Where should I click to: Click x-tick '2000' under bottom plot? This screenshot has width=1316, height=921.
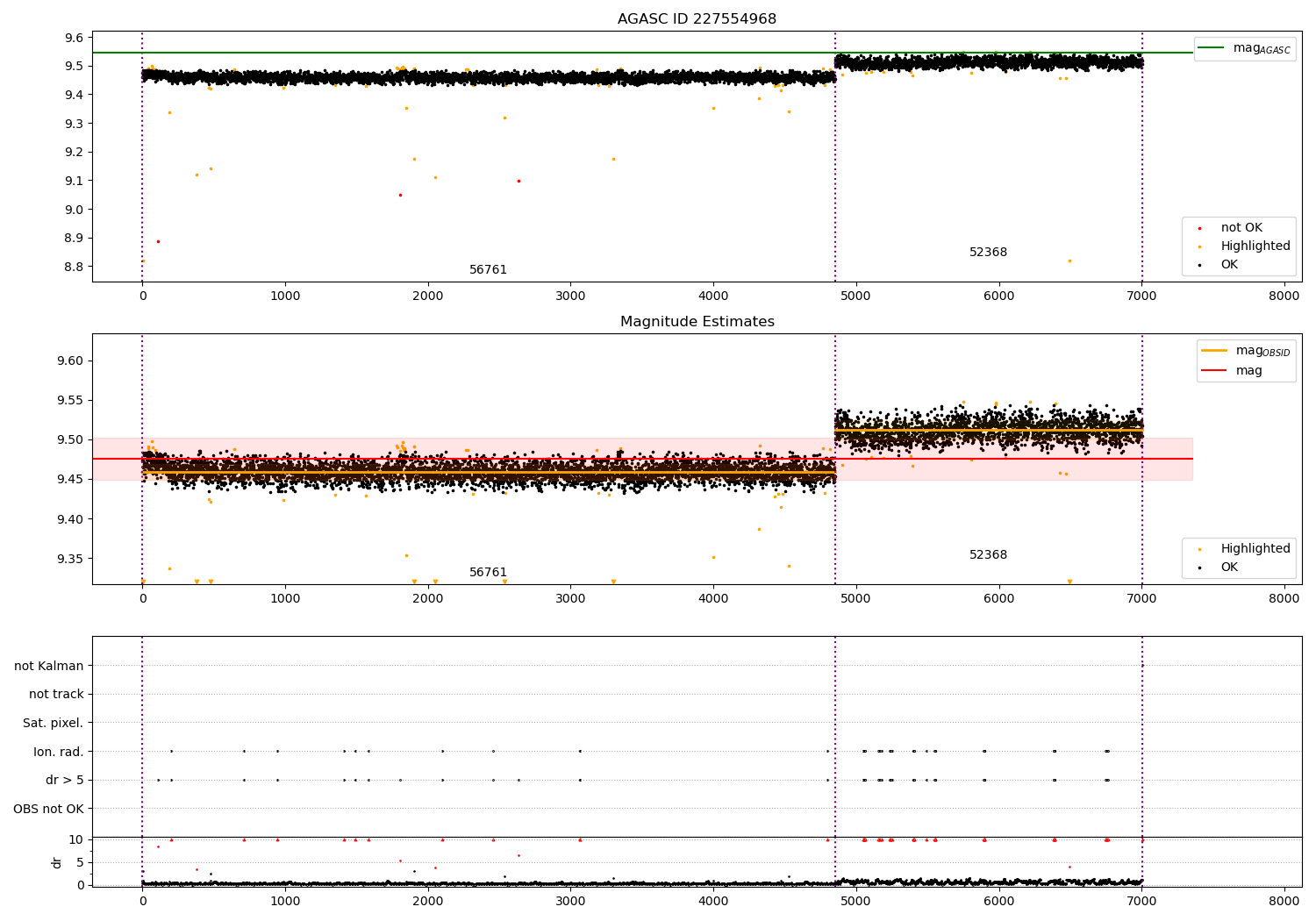[428, 901]
